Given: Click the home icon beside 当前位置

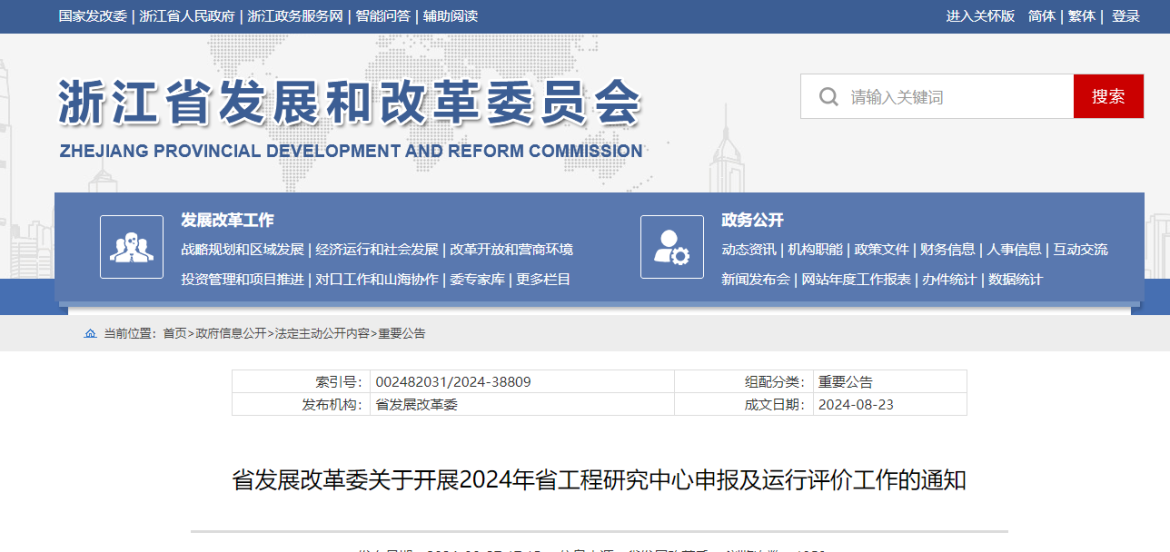Looking at the screenshot, I should click(x=90, y=333).
